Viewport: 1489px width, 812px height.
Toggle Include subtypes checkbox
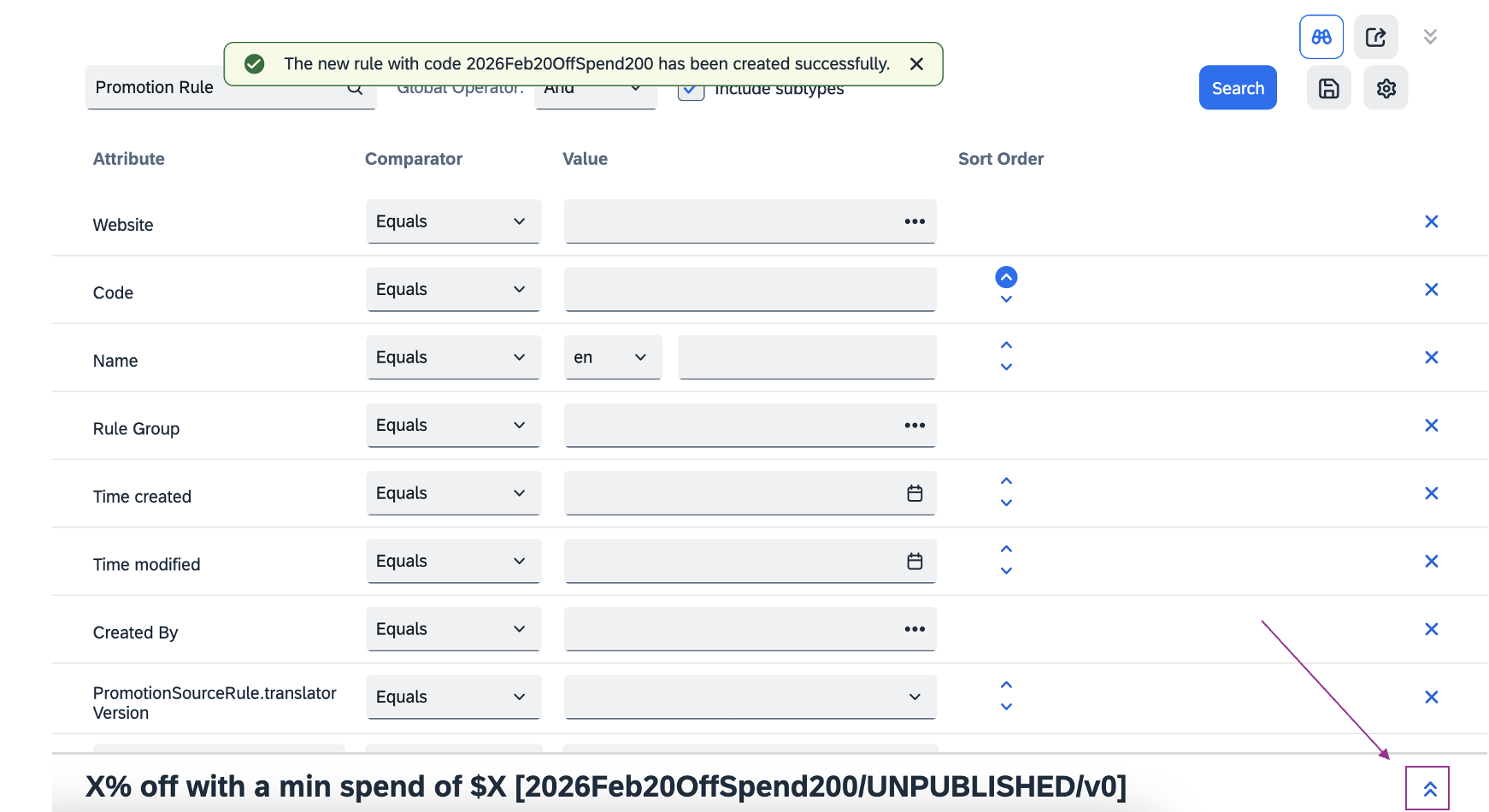[x=691, y=91]
